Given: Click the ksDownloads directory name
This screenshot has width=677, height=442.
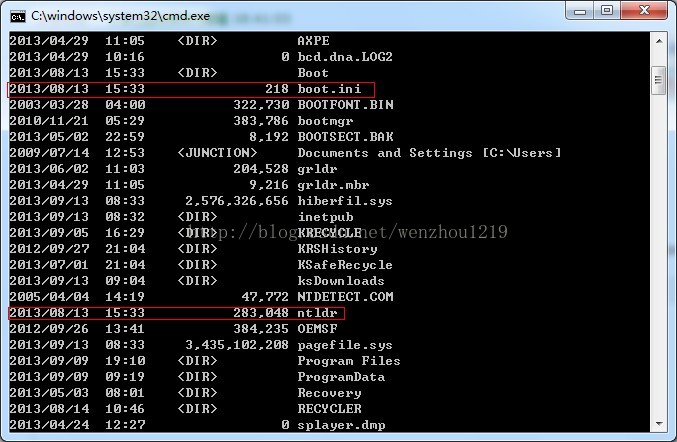Looking at the screenshot, I should (341, 281).
